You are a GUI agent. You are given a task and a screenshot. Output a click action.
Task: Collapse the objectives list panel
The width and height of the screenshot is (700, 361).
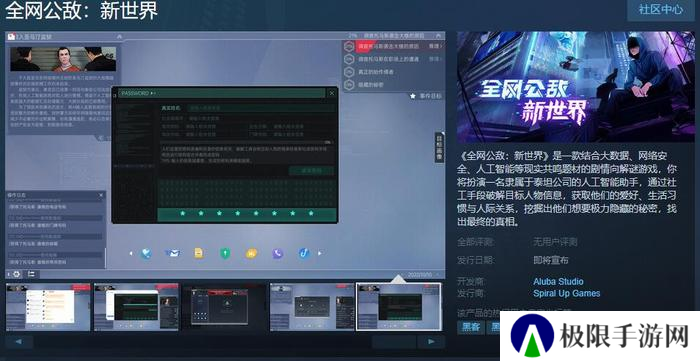(438, 36)
